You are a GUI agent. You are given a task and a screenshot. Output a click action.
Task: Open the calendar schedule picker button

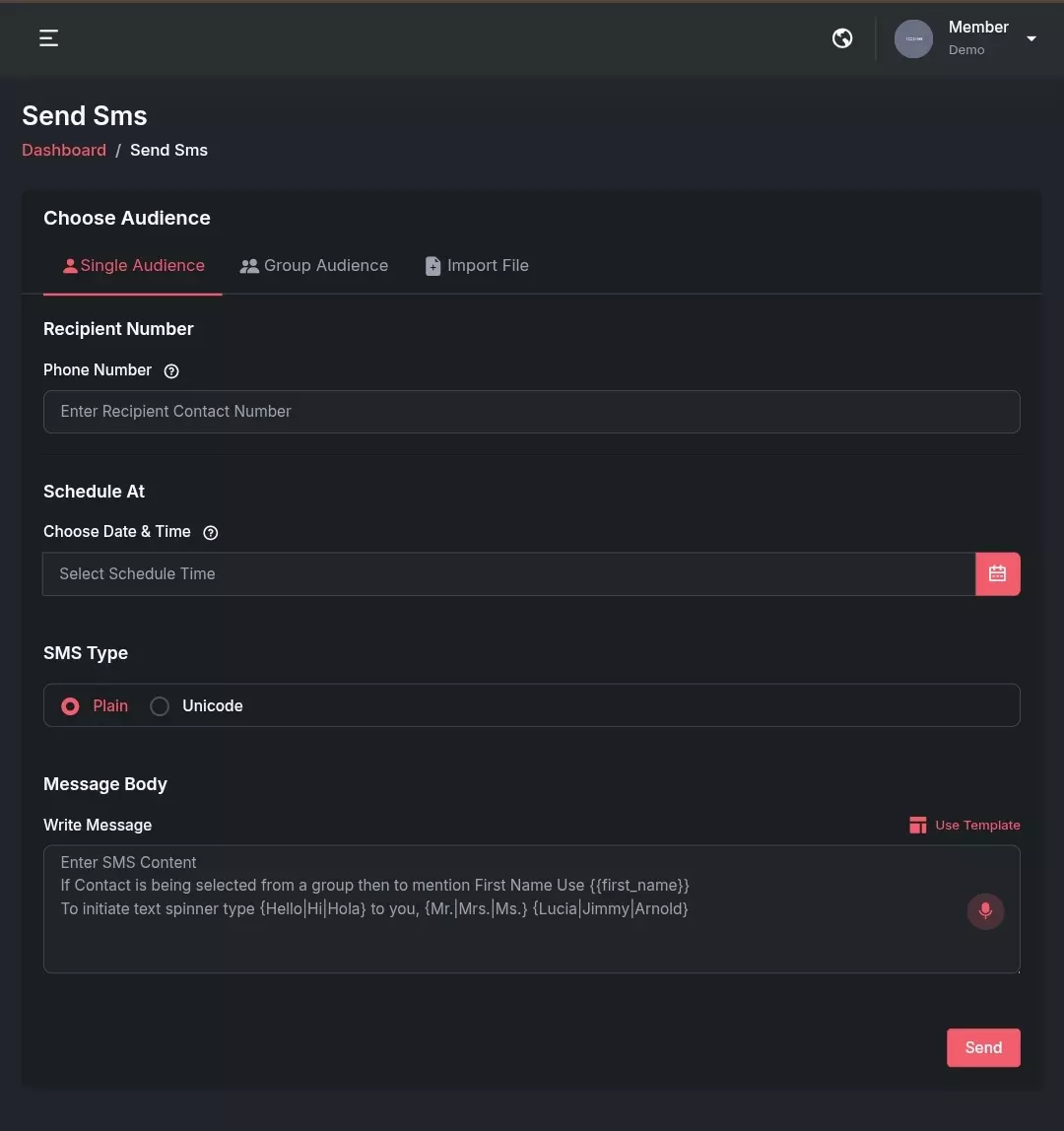click(x=998, y=574)
